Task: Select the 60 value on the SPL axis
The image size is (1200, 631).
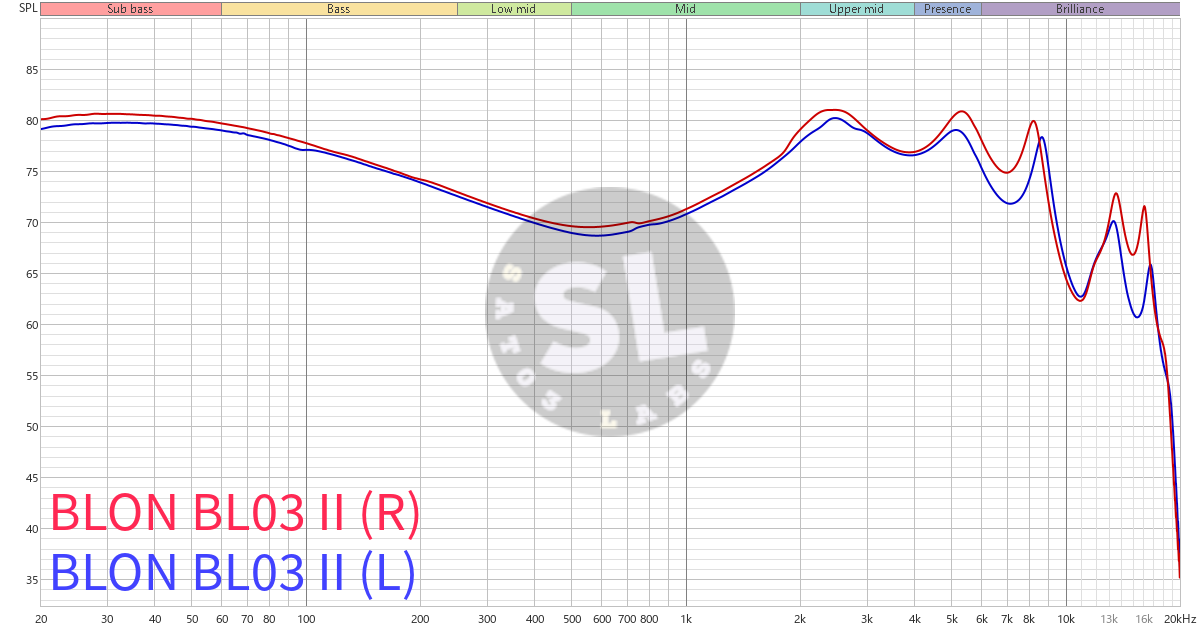Action: click(32, 325)
